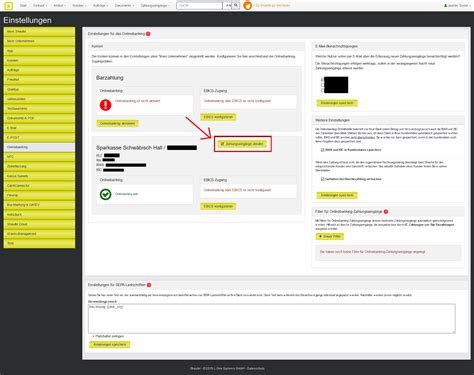
Task: Click the red help badge next to SEPA-Lastschriften
Action: point(149,285)
